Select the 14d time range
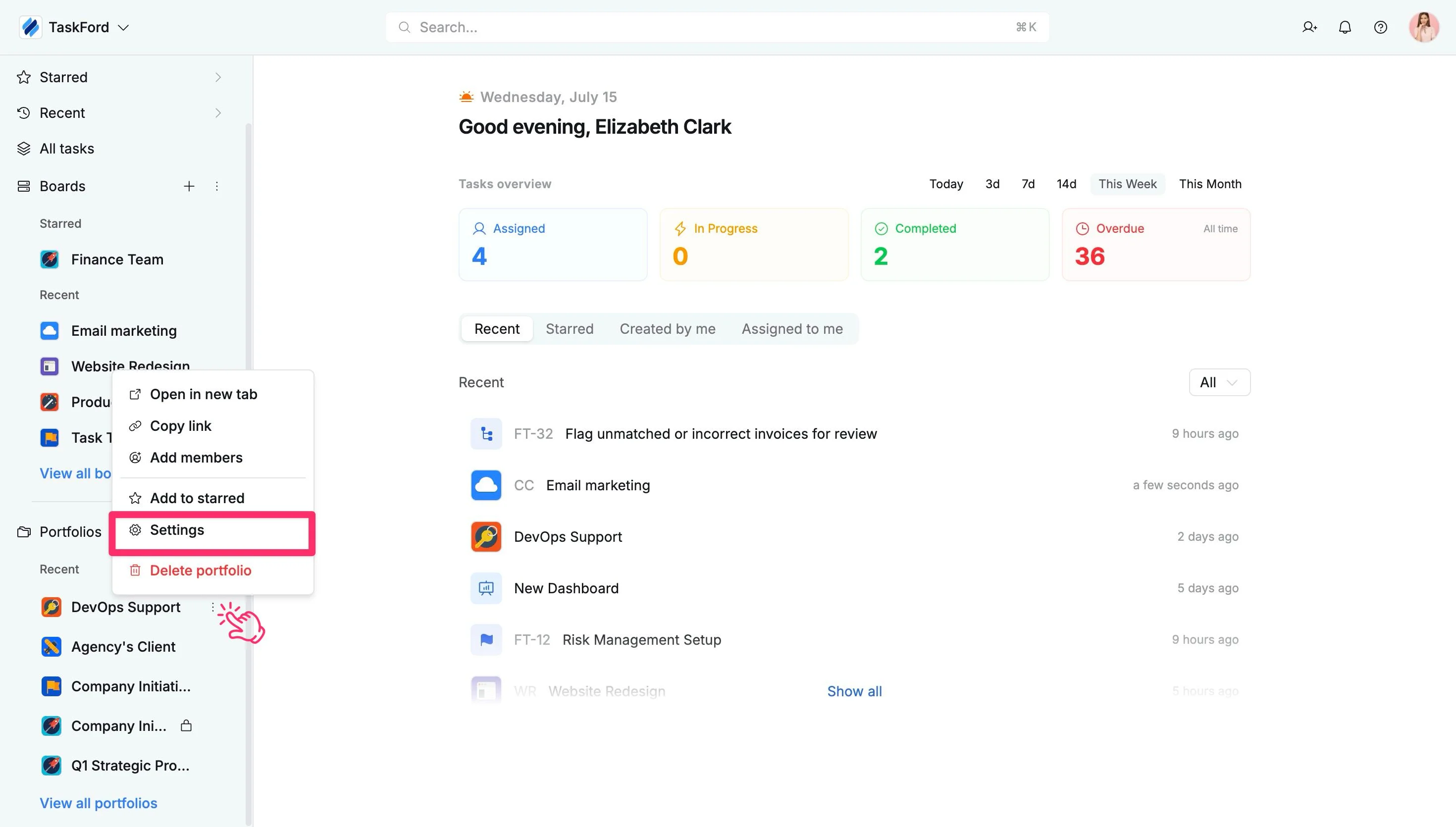This screenshot has height=827, width=1456. [x=1066, y=184]
